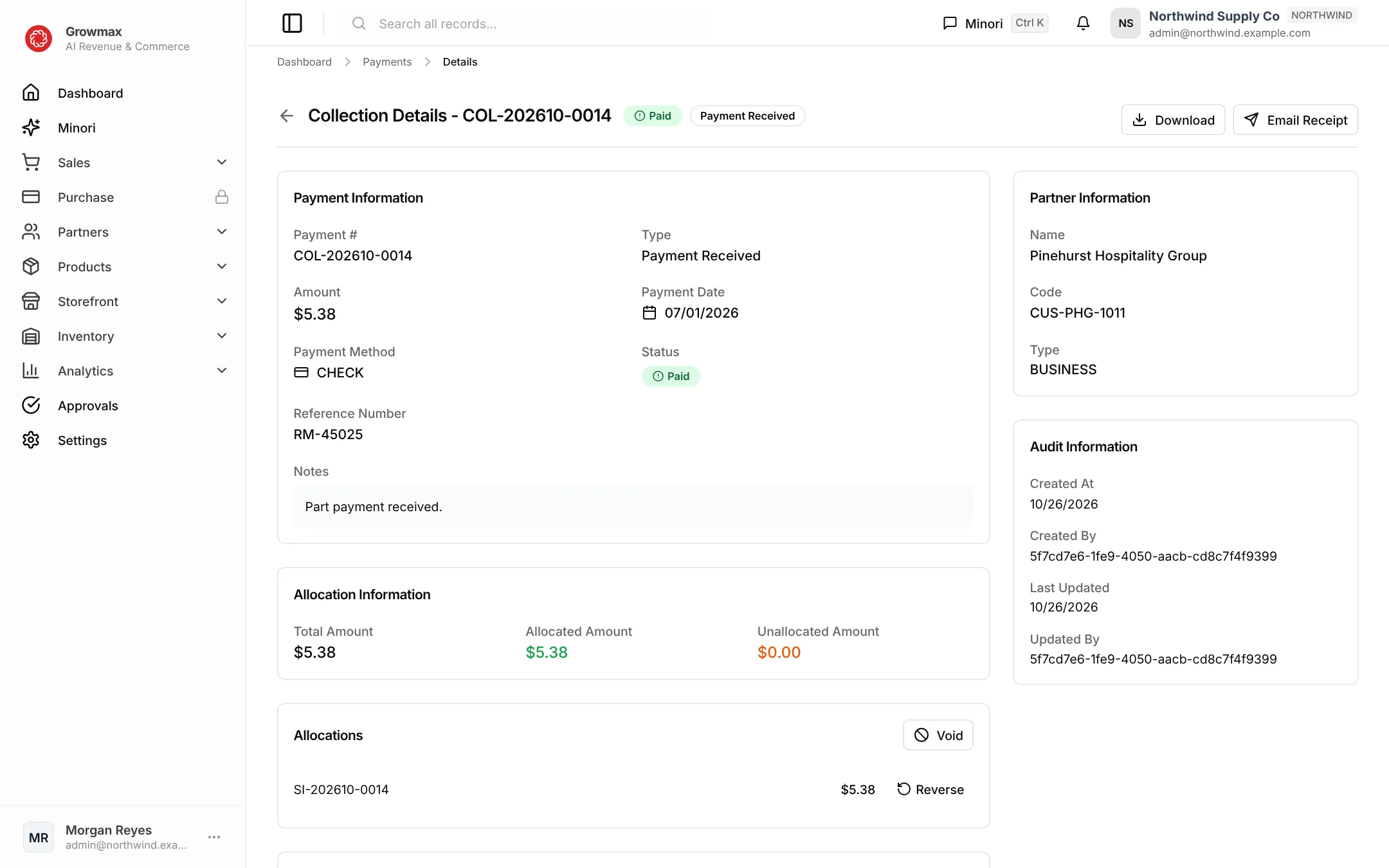Download the collection receipt
The height and width of the screenshot is (868, 1389).
[x=1173, y=120]
